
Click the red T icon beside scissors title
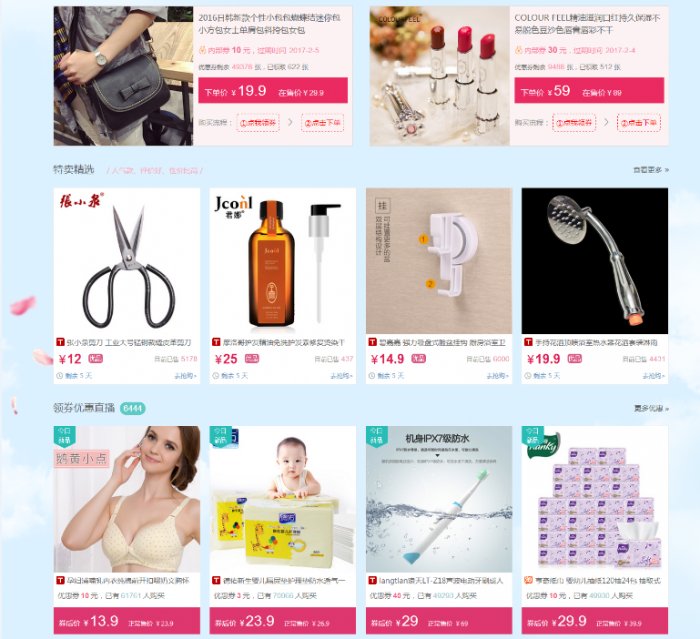(60, 342)
